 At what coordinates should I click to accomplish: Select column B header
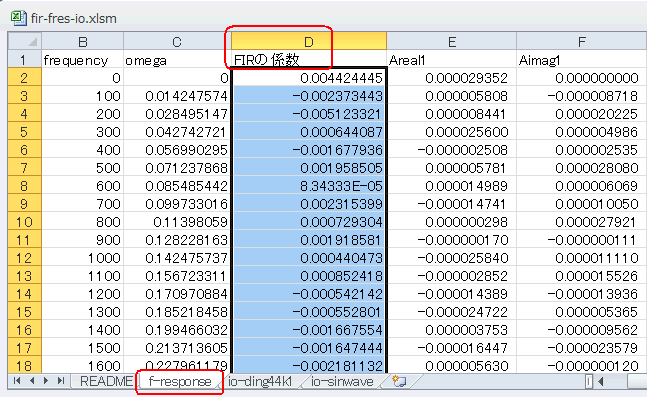[x=83, y=42]
